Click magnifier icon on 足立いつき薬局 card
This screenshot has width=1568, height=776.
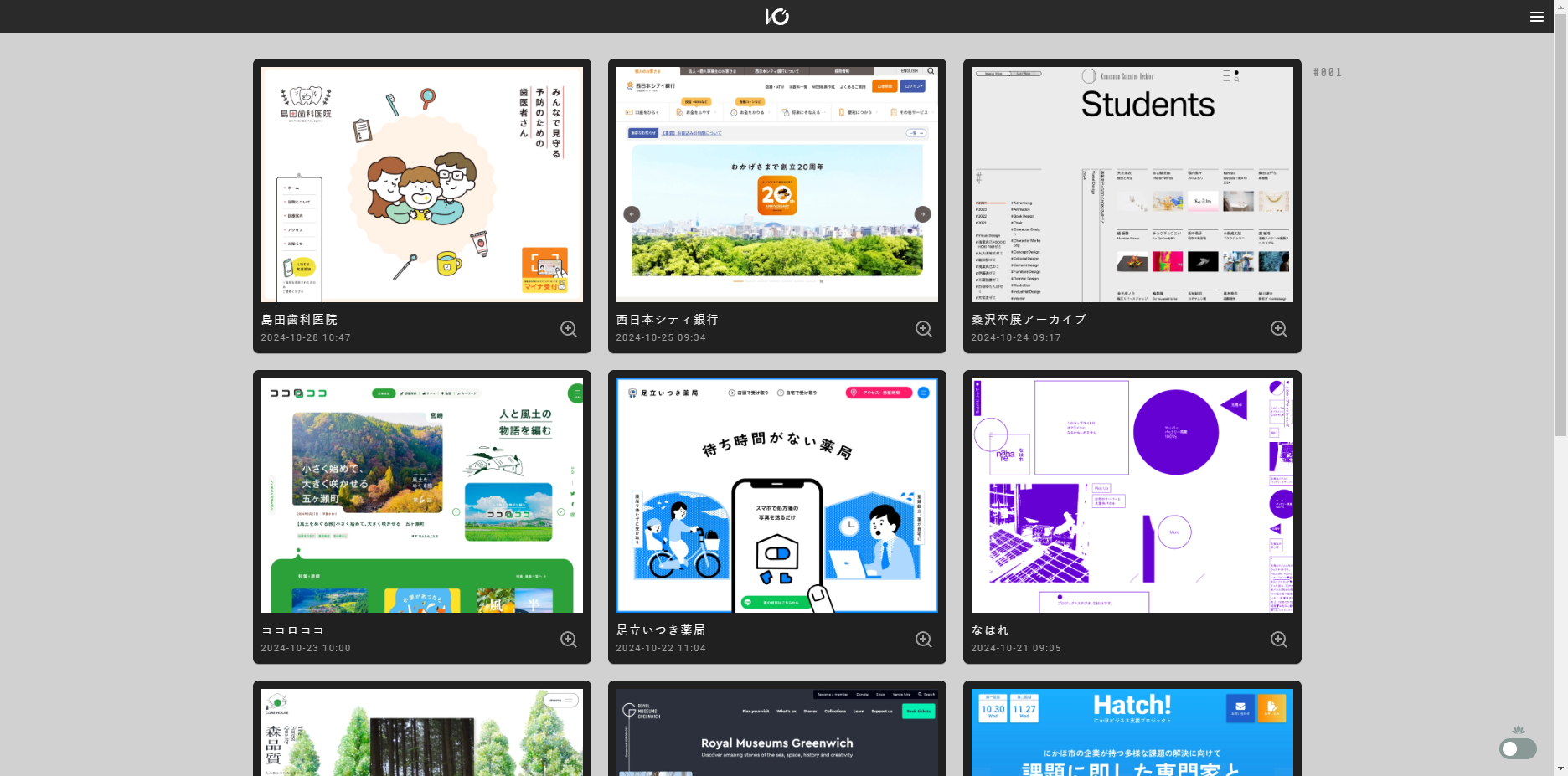point(924,640)
